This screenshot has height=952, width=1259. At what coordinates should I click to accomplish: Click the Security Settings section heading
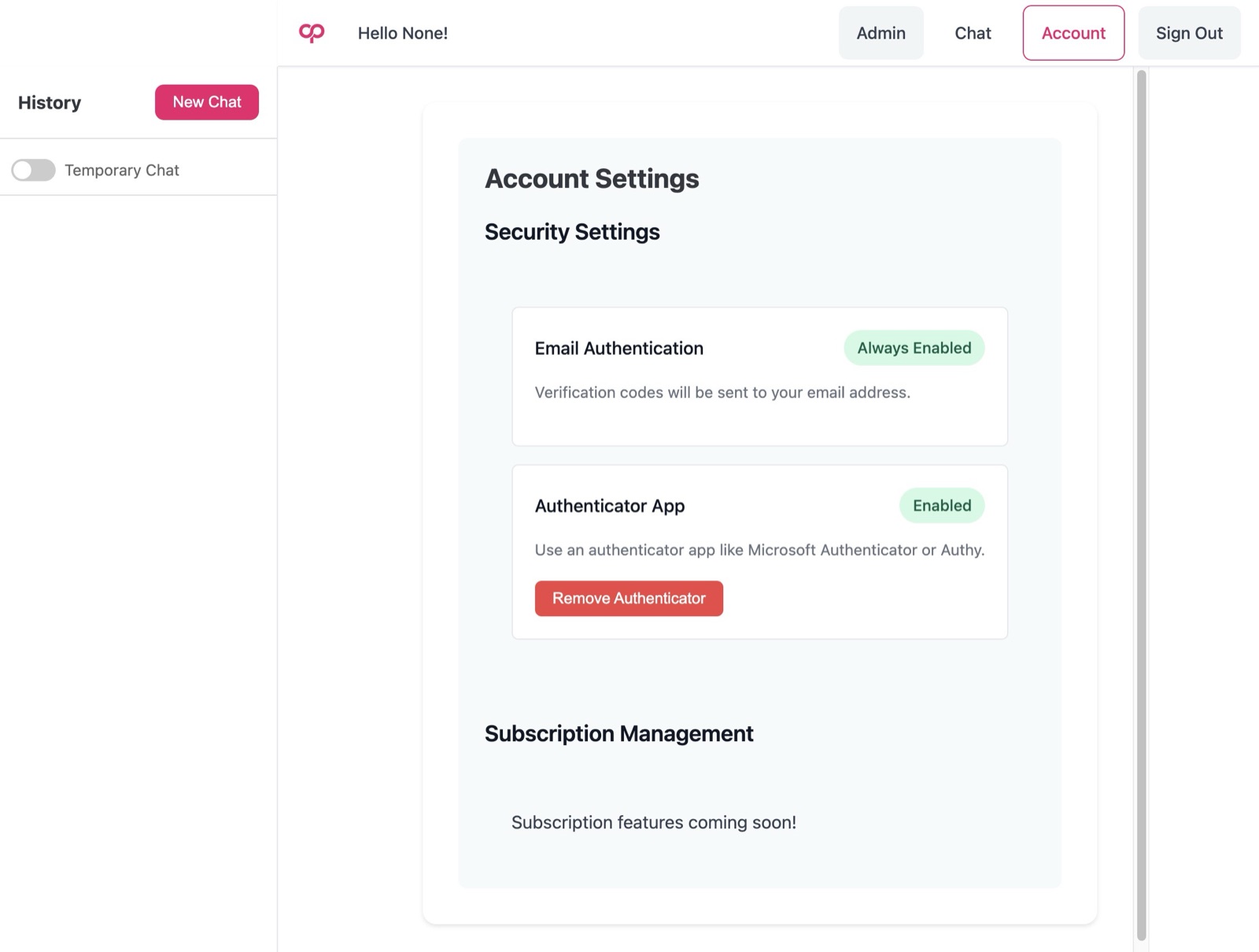click(x=572, y=232)
